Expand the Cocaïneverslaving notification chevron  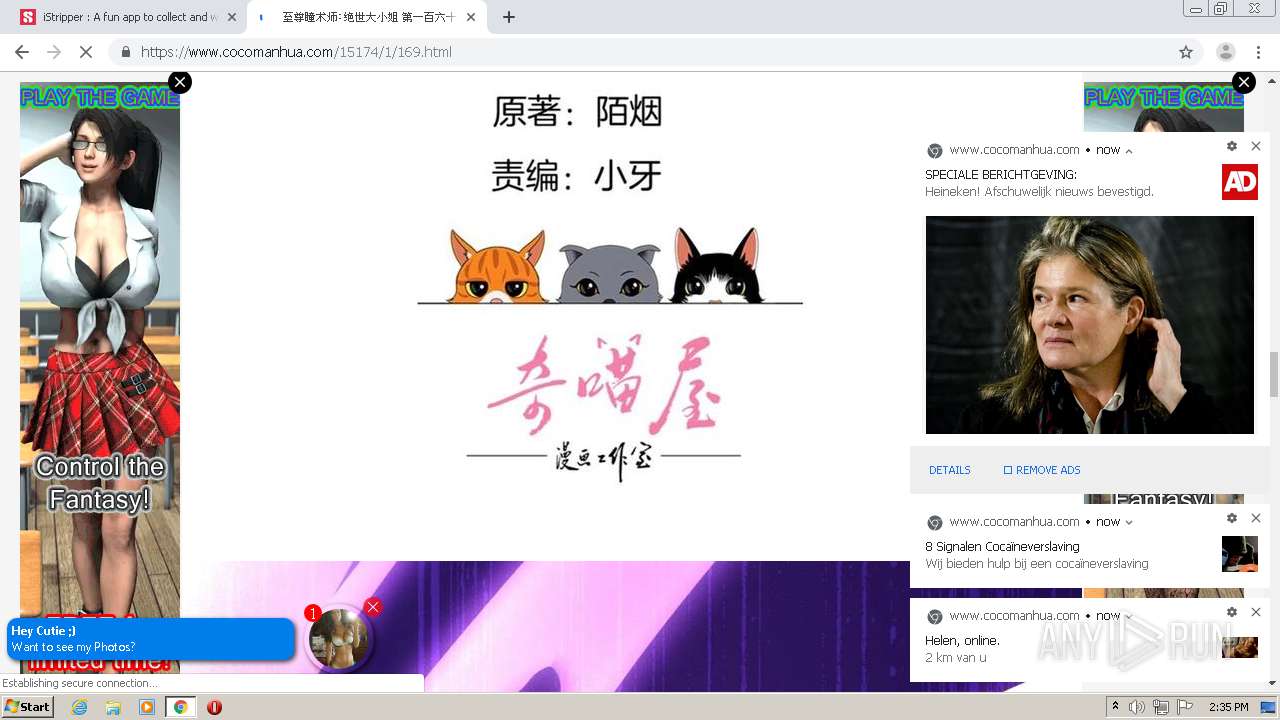point(1129,522)
